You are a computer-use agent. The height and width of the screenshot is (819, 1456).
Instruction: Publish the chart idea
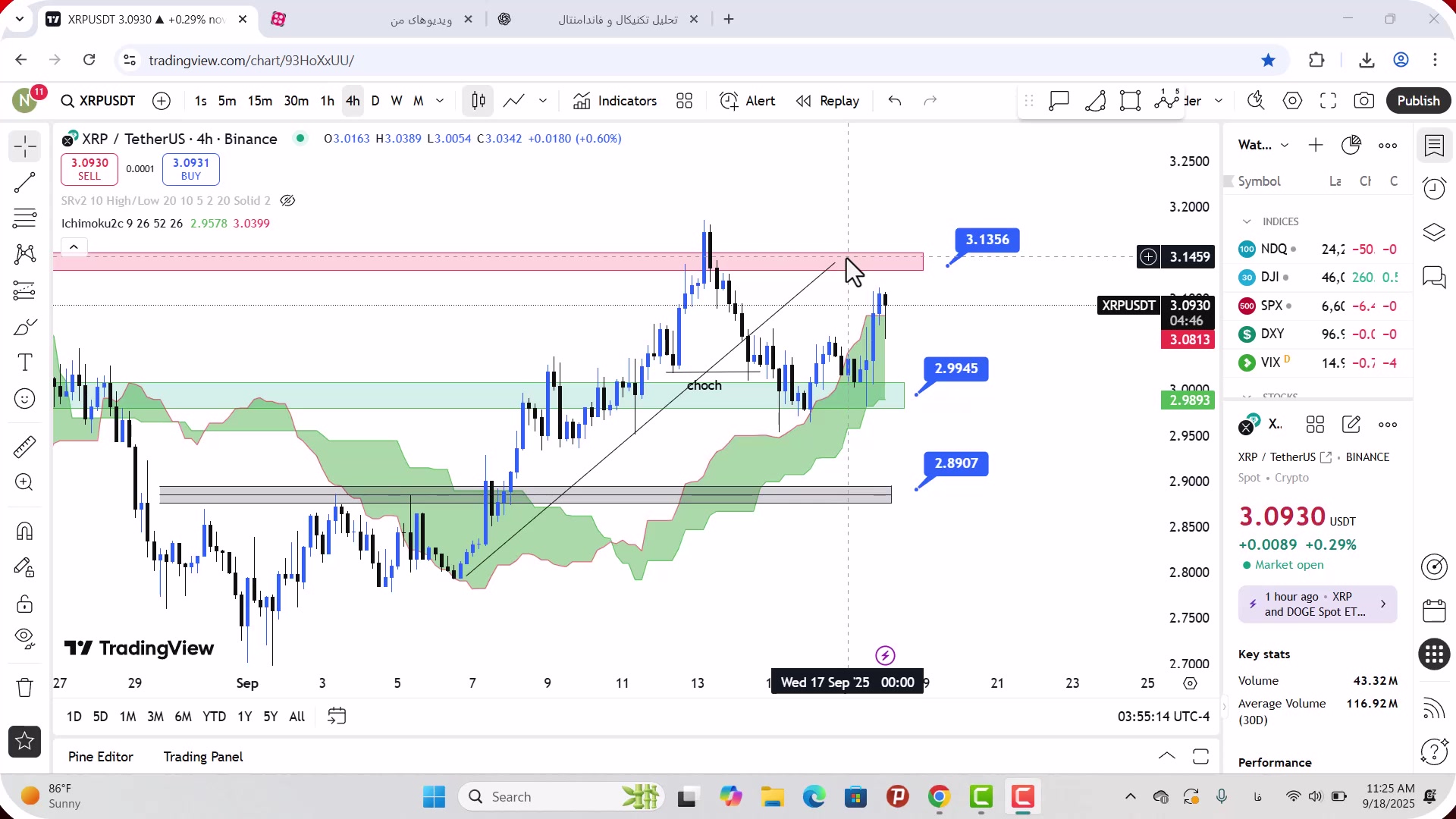[x=1418, y=101]
